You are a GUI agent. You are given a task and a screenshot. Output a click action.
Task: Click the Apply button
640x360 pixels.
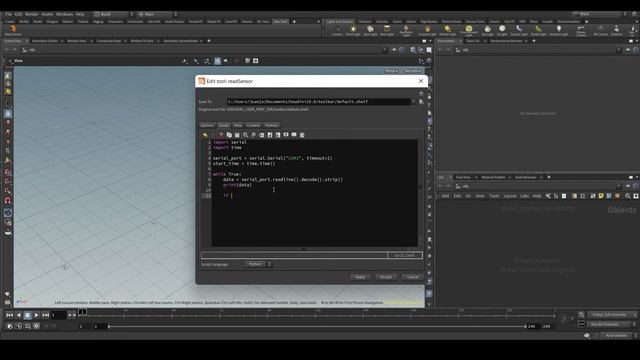[360, 277]
